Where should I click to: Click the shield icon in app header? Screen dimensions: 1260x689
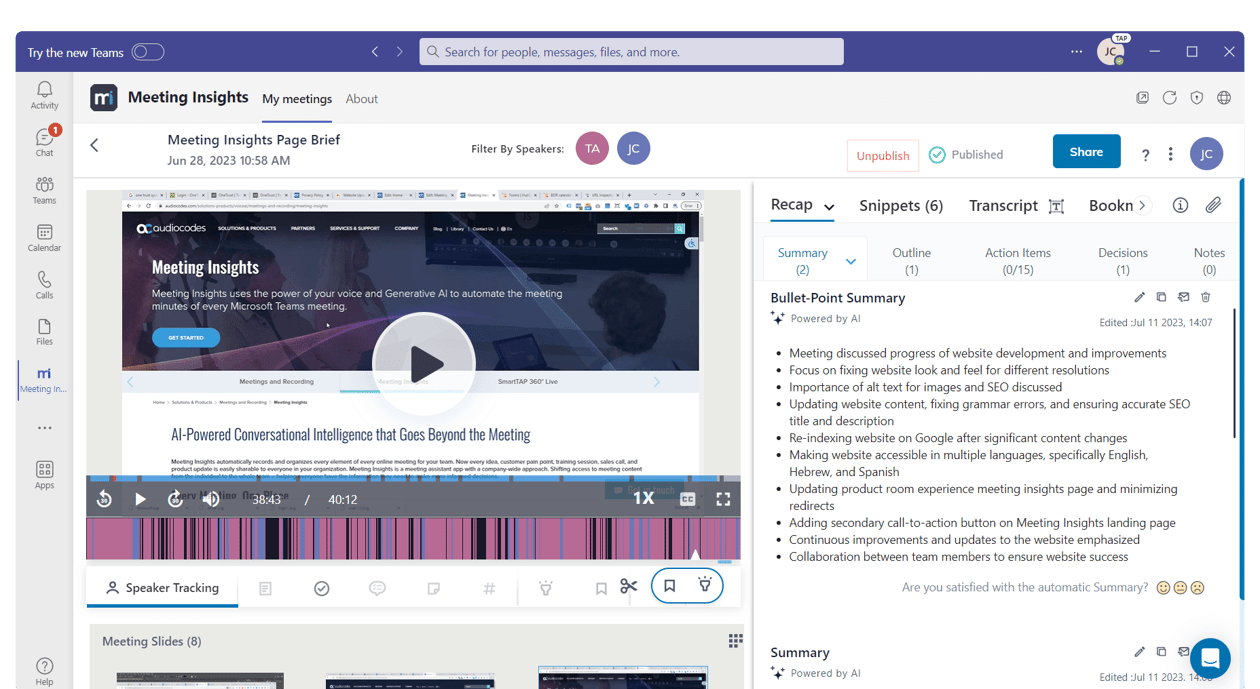(x=1197, y=98)
